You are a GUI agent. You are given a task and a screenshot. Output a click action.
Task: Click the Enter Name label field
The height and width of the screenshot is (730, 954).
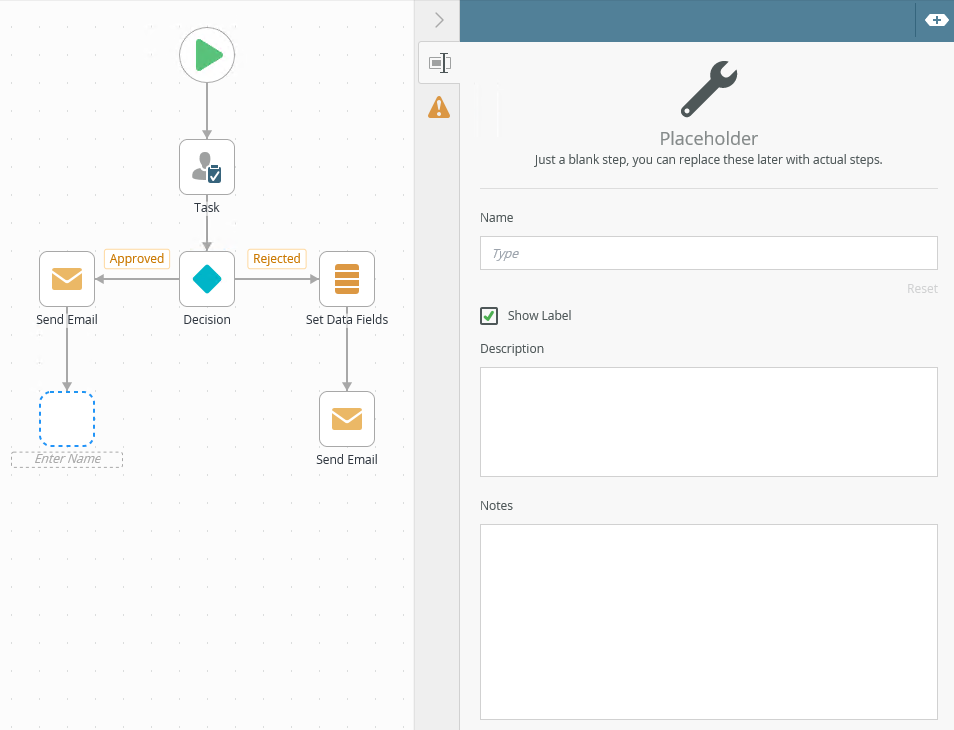pos(67,459)
